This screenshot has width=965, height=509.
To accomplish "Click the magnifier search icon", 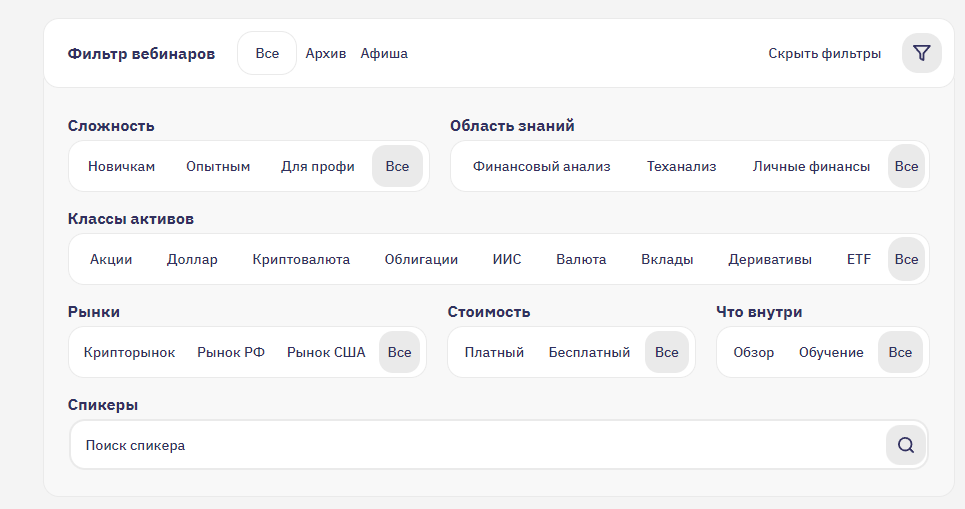I will point(905,445).
